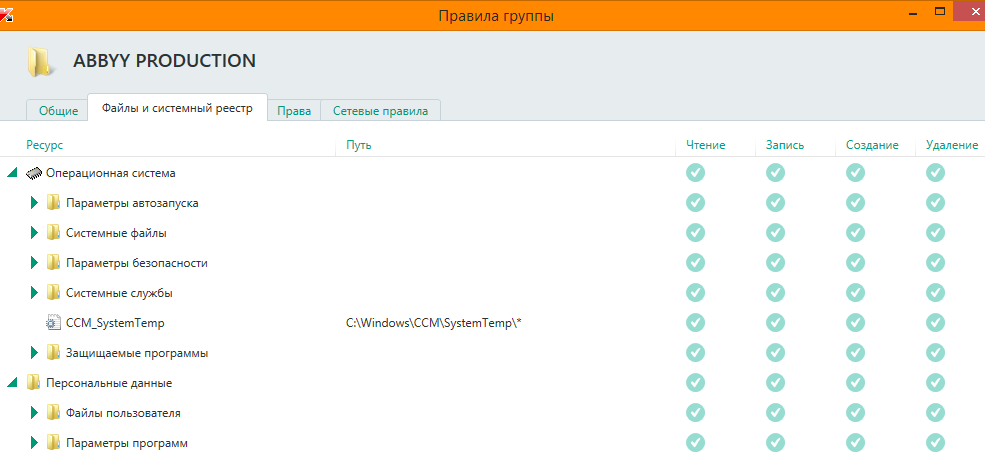Toggle Создание permission for Операционная система
This screenshot has width=985, height=466.
point(855,173)
